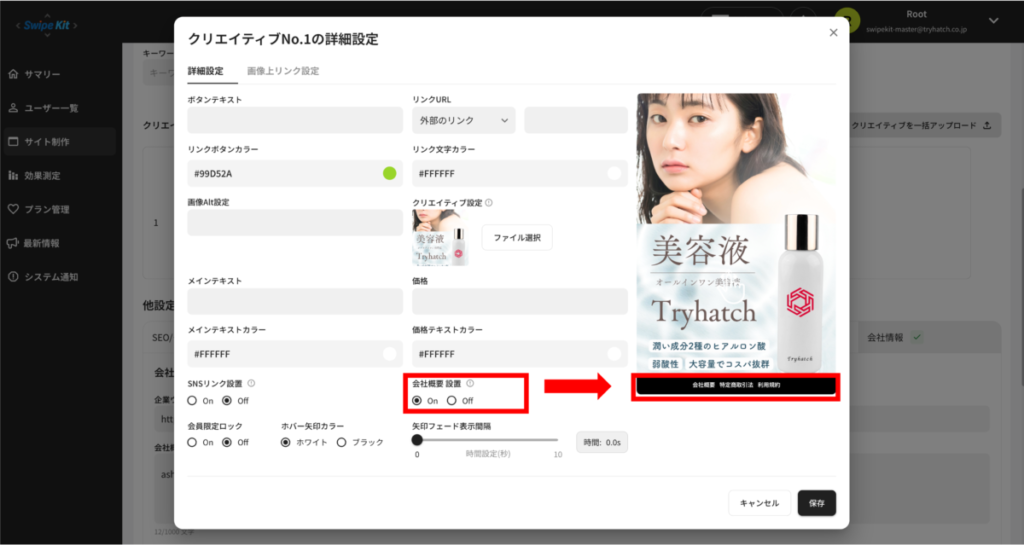Click the クリエイティブ設定 info help icon
Viewport: 1024px width, 545px height.
coord(489,203)
